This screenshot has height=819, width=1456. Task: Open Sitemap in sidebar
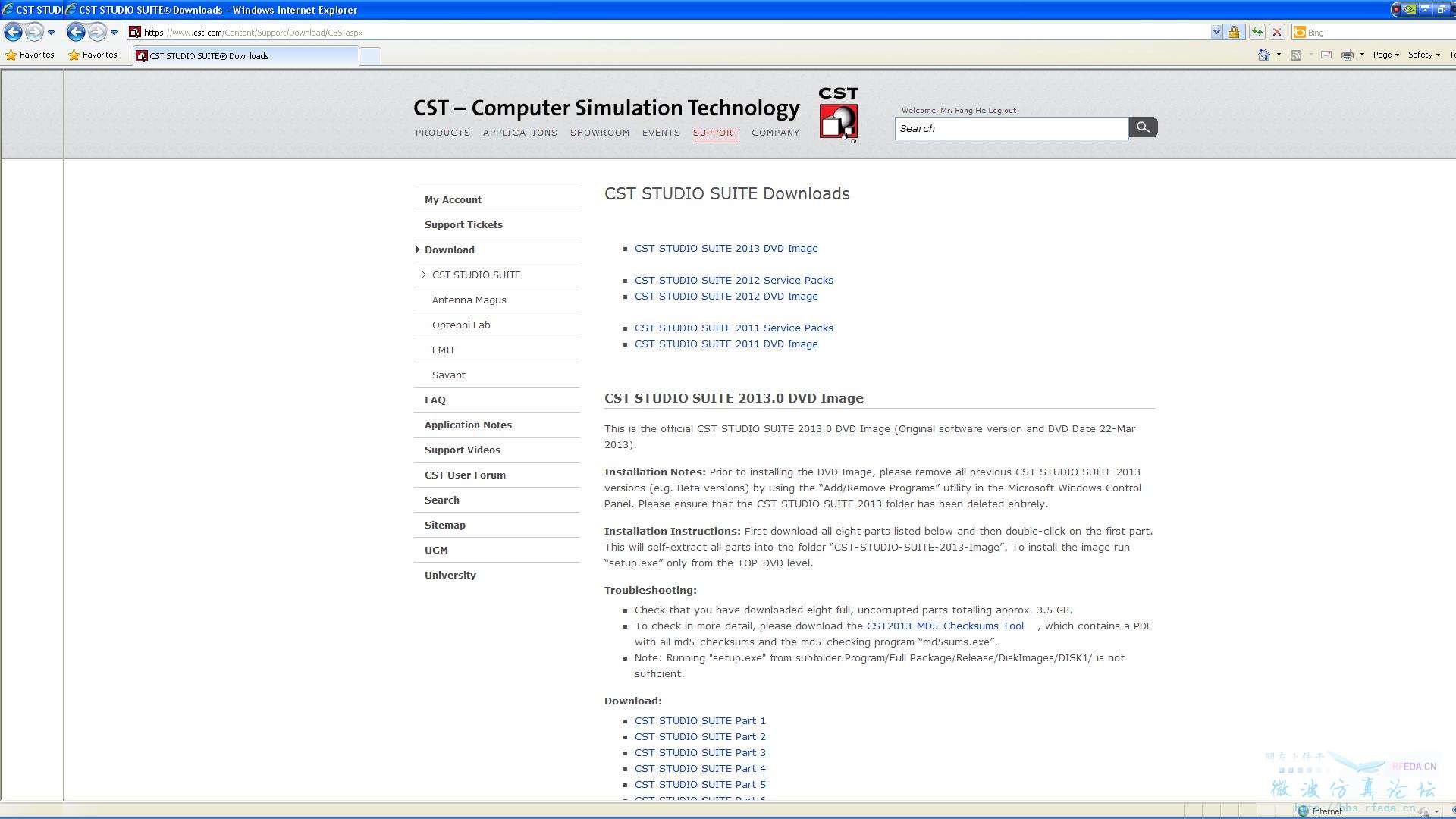point(445,525)
